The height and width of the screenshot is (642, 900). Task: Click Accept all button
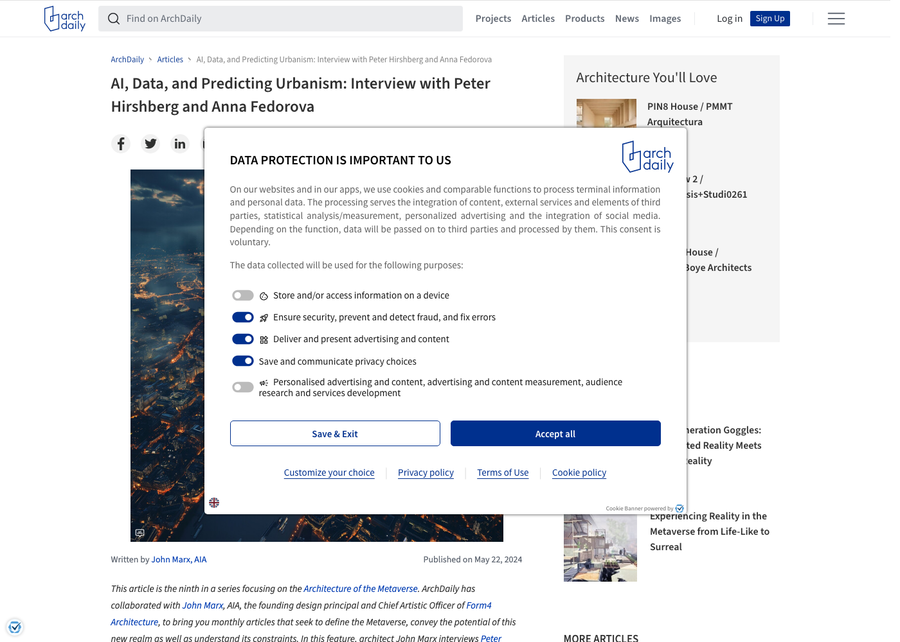[x=556, y=433]
